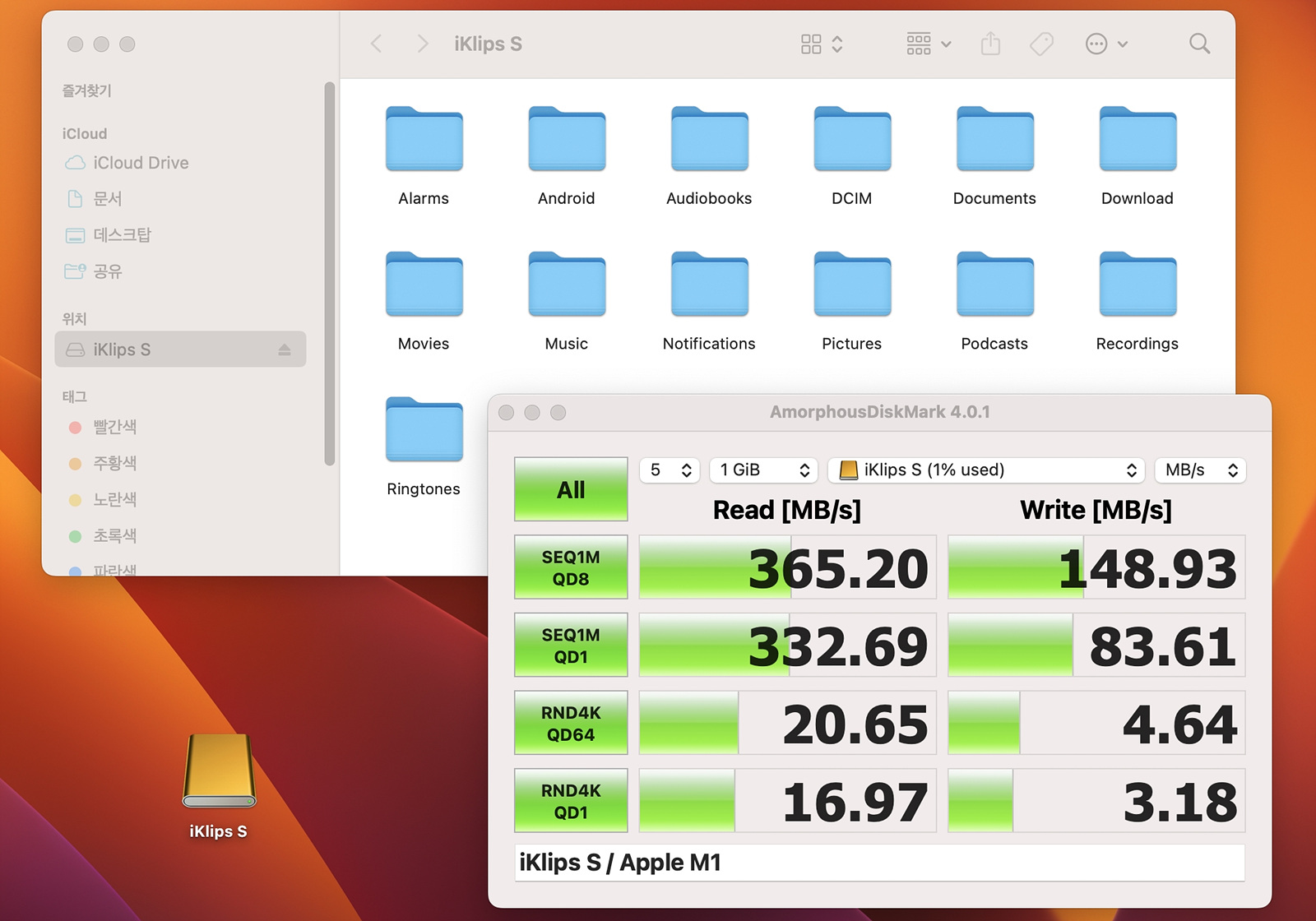This screenshot has width=1316, height=921.
Task: Open the test count dropdown showing 5
Action: point(670,470)
